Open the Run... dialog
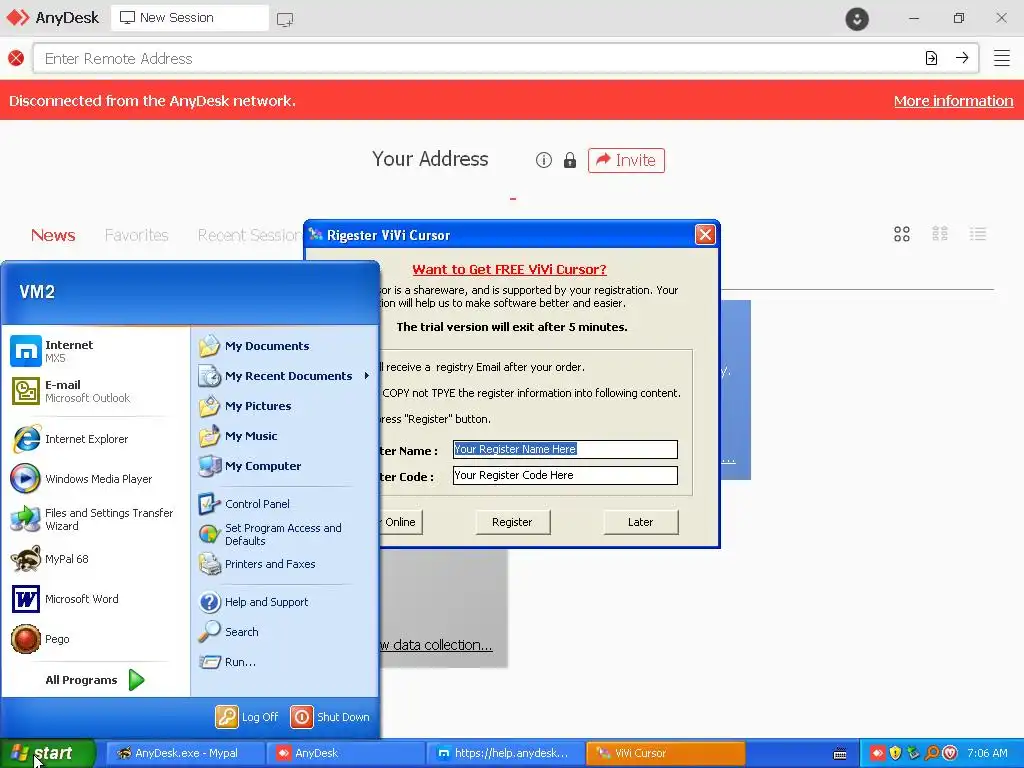Image resolution: width=1024 pixels, height=768 pixels. [x=285, y=662]
